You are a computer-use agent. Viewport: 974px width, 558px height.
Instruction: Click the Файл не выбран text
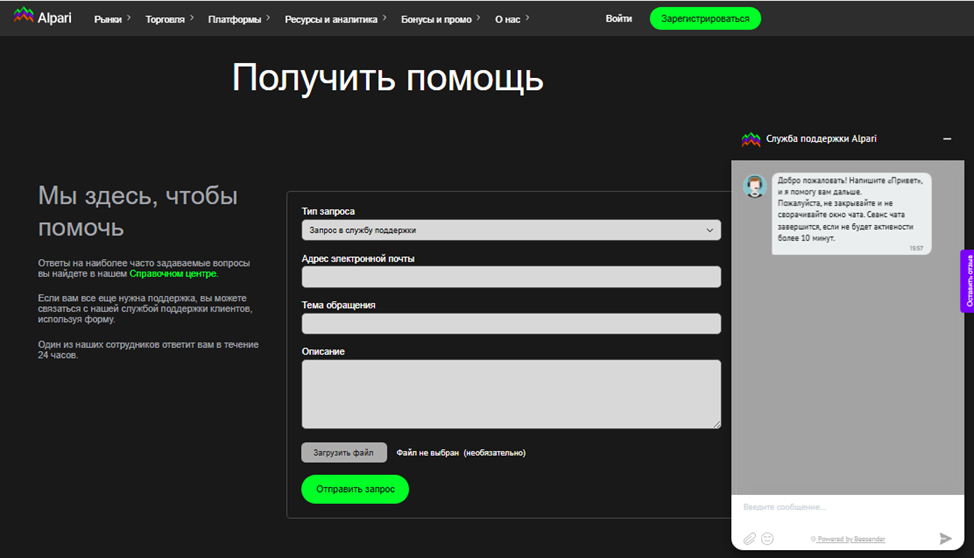pyautogui.click(x=427, y=452)
